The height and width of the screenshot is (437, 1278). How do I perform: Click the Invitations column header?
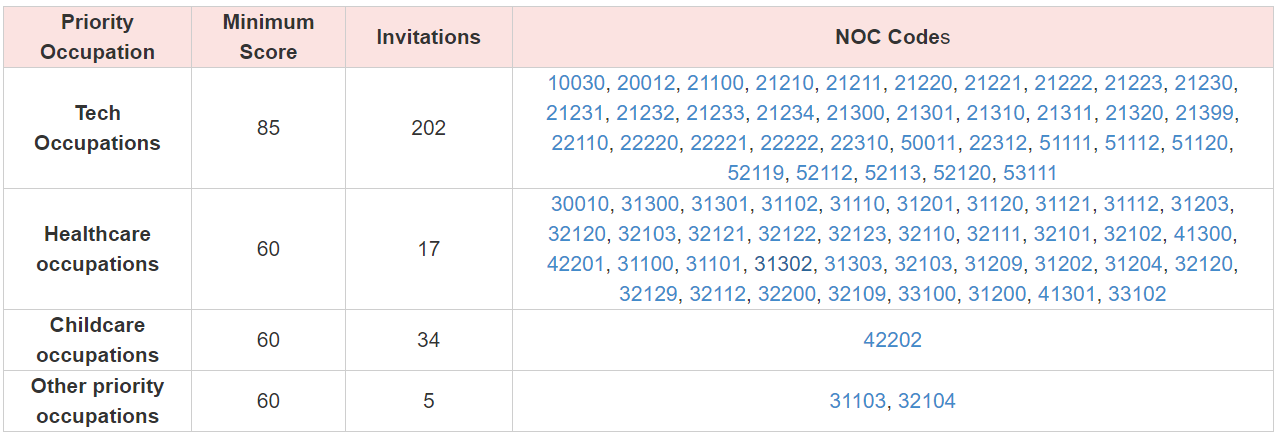point(428,37)
